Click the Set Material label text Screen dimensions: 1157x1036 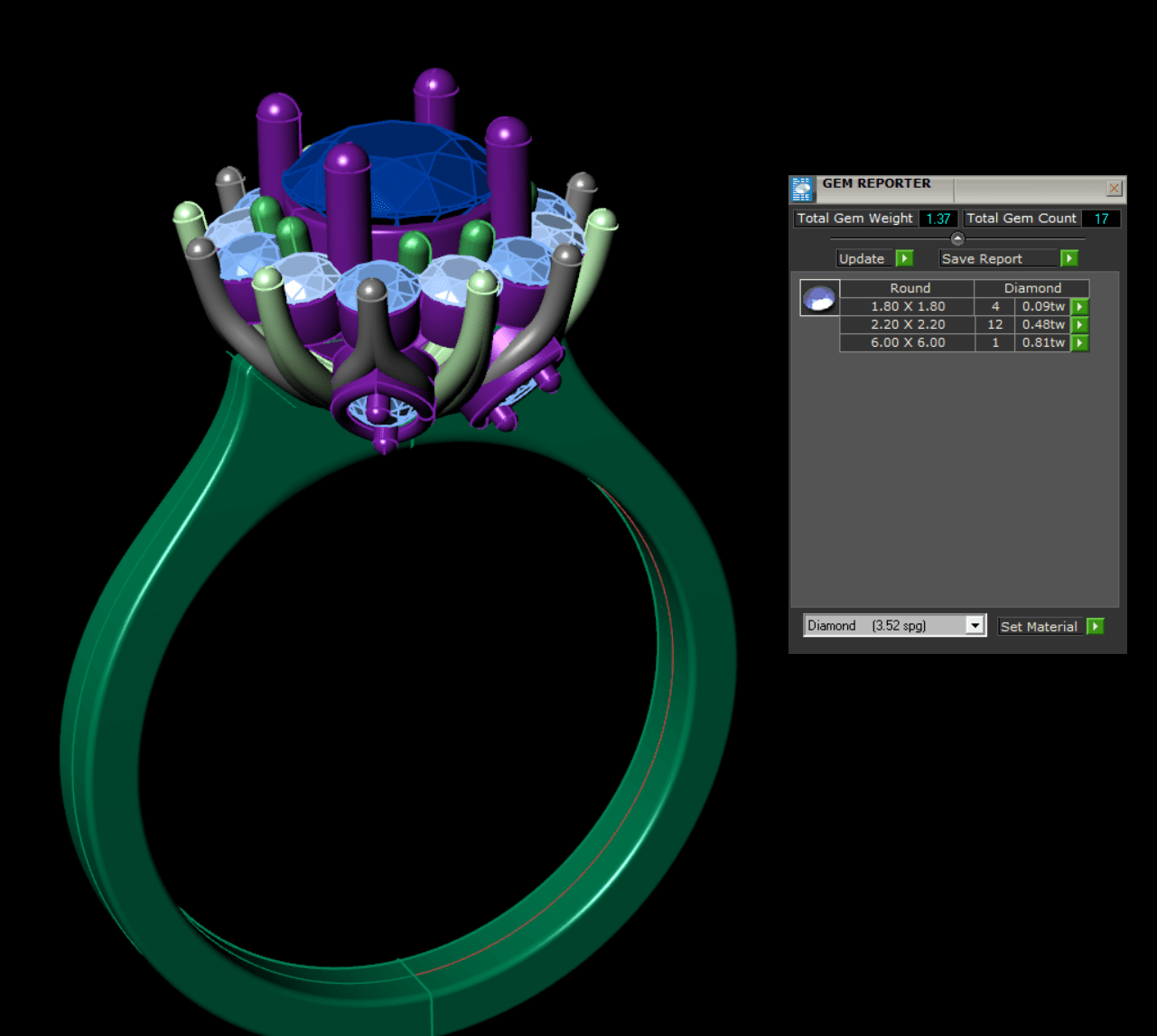[x=1038, y=627]
